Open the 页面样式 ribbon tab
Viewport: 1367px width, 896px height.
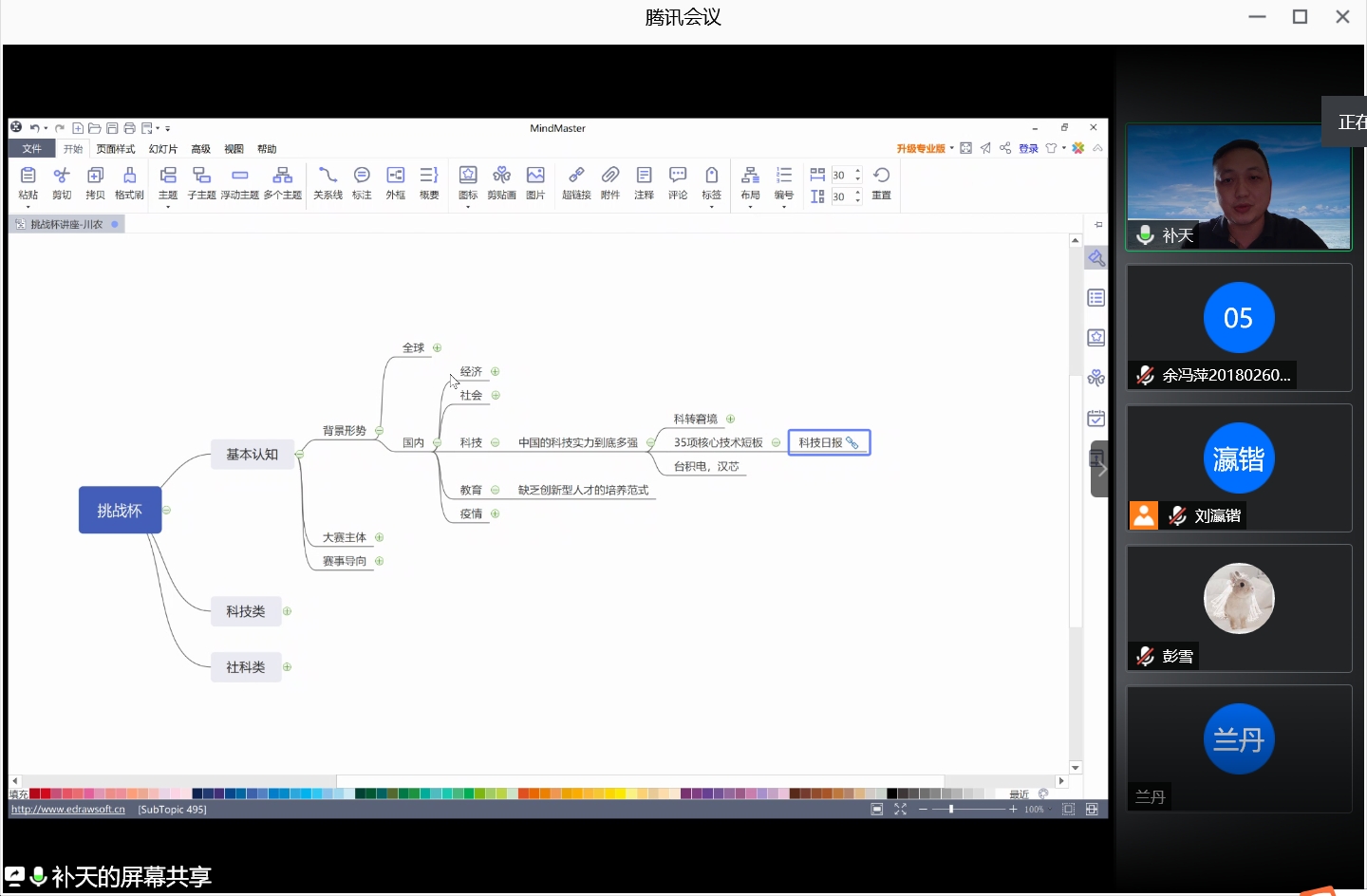[116, 149]
